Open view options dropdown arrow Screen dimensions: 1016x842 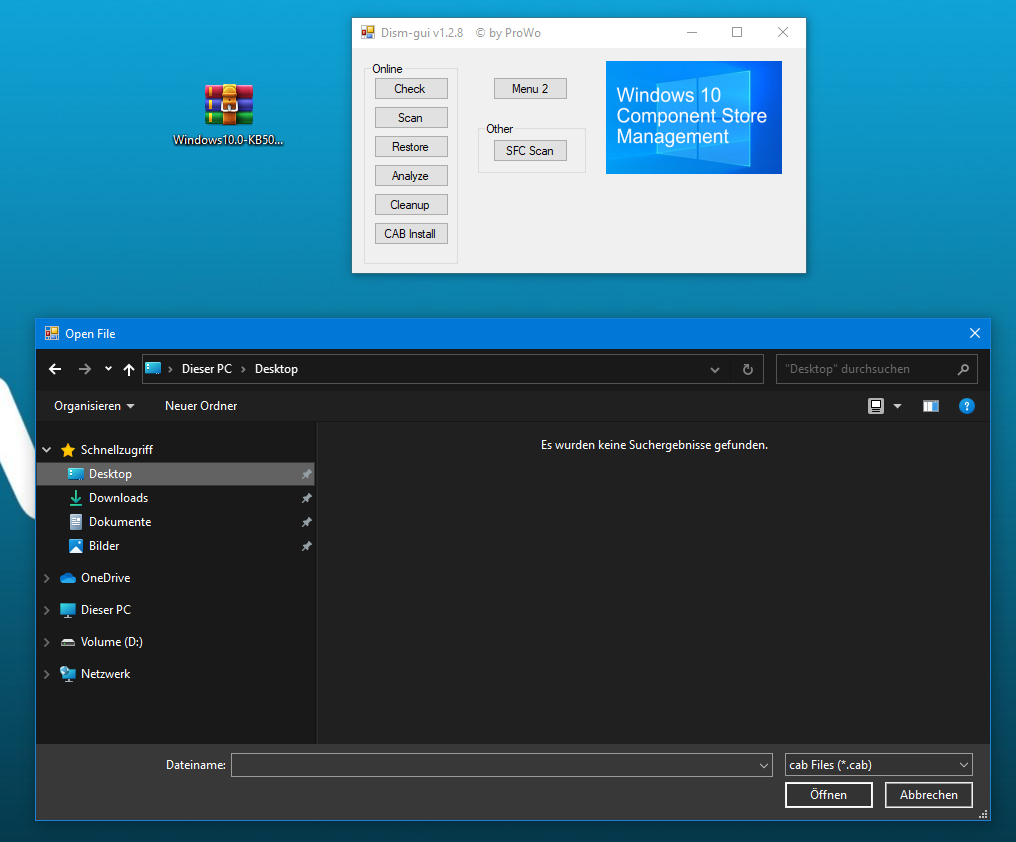coord(897,406)
